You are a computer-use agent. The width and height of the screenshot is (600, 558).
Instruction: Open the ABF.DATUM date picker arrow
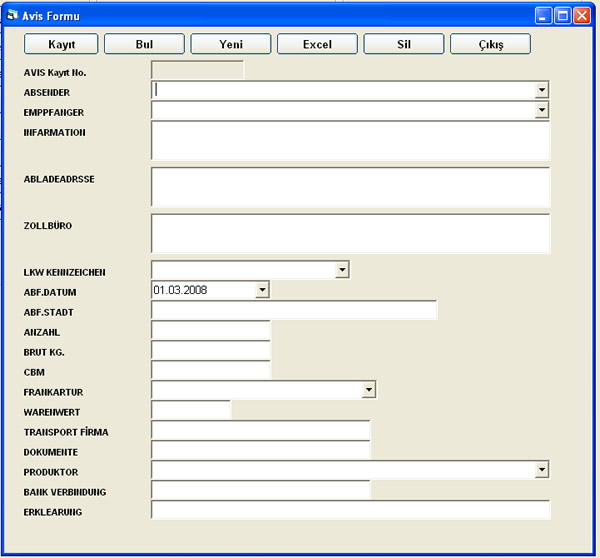point(262,290)
